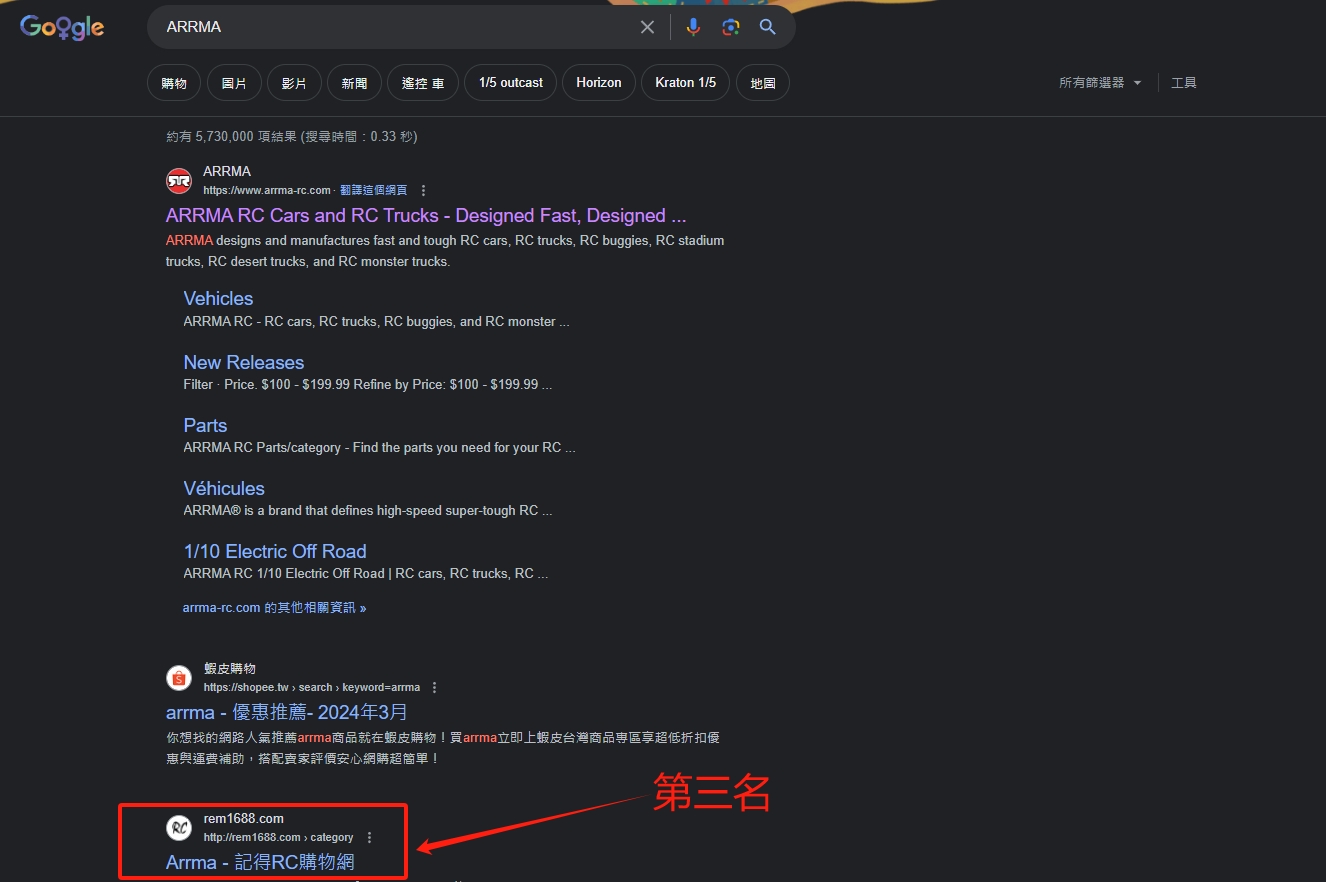Image resolution: width=1326 pixels, height=882 pixels.
Task: Open the https://www.arrma-rc.com URL
Action: 267,190
